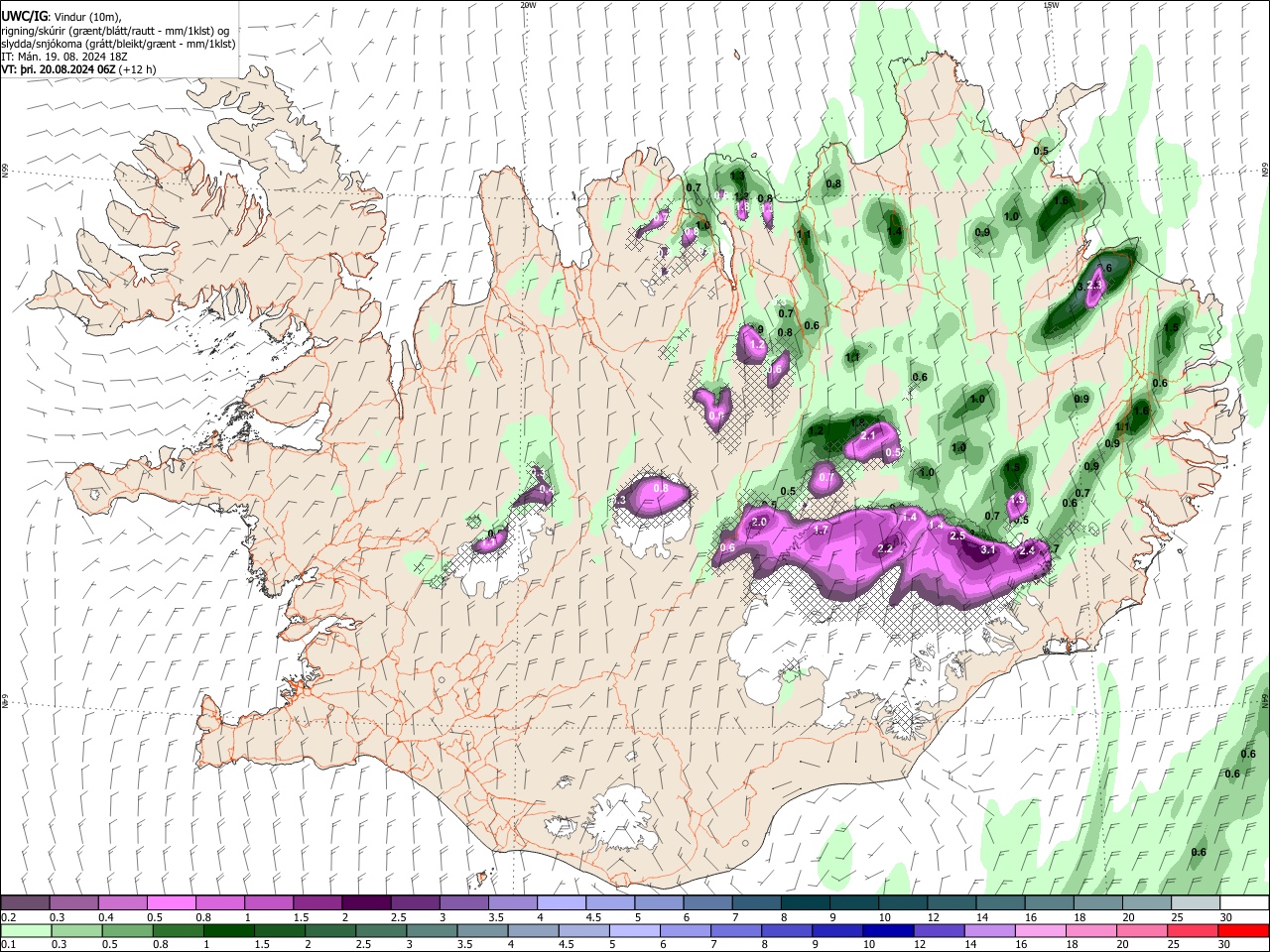Click the 'slydda/snjókoma' legend description line
The image size is (1270, 952).
click(118, 44)
